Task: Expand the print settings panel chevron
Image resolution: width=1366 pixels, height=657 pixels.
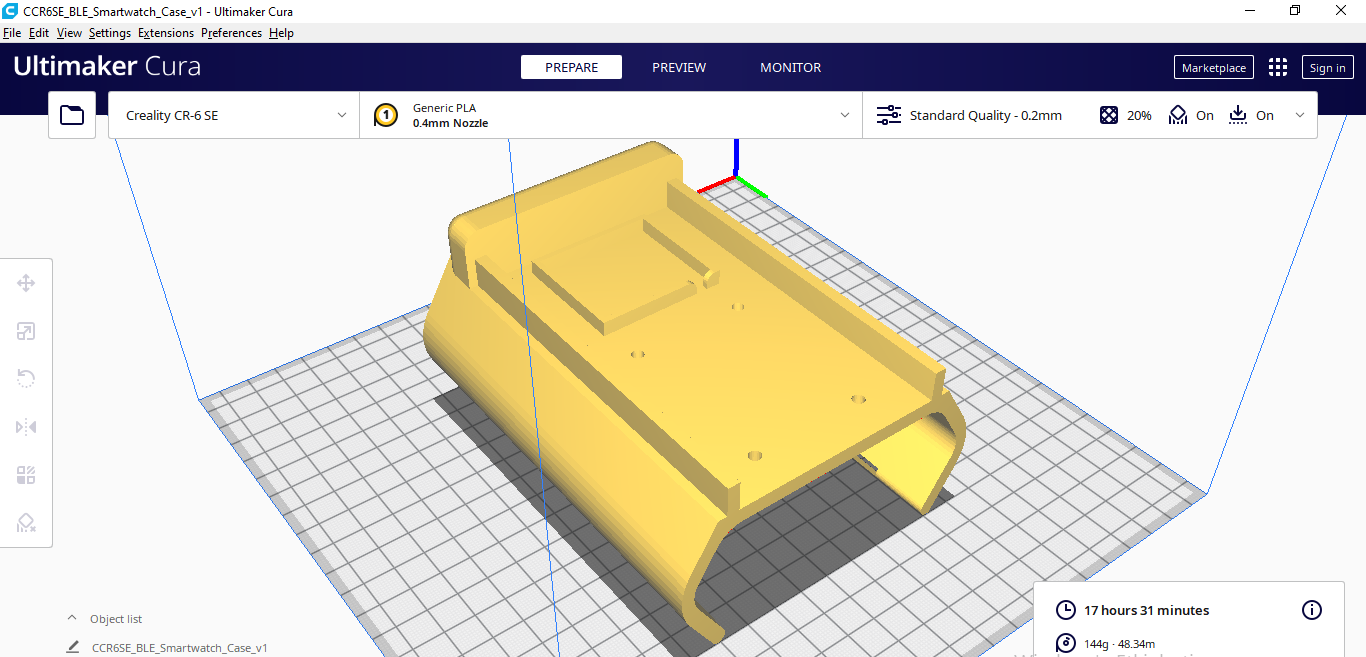Action: point(1300,115)
